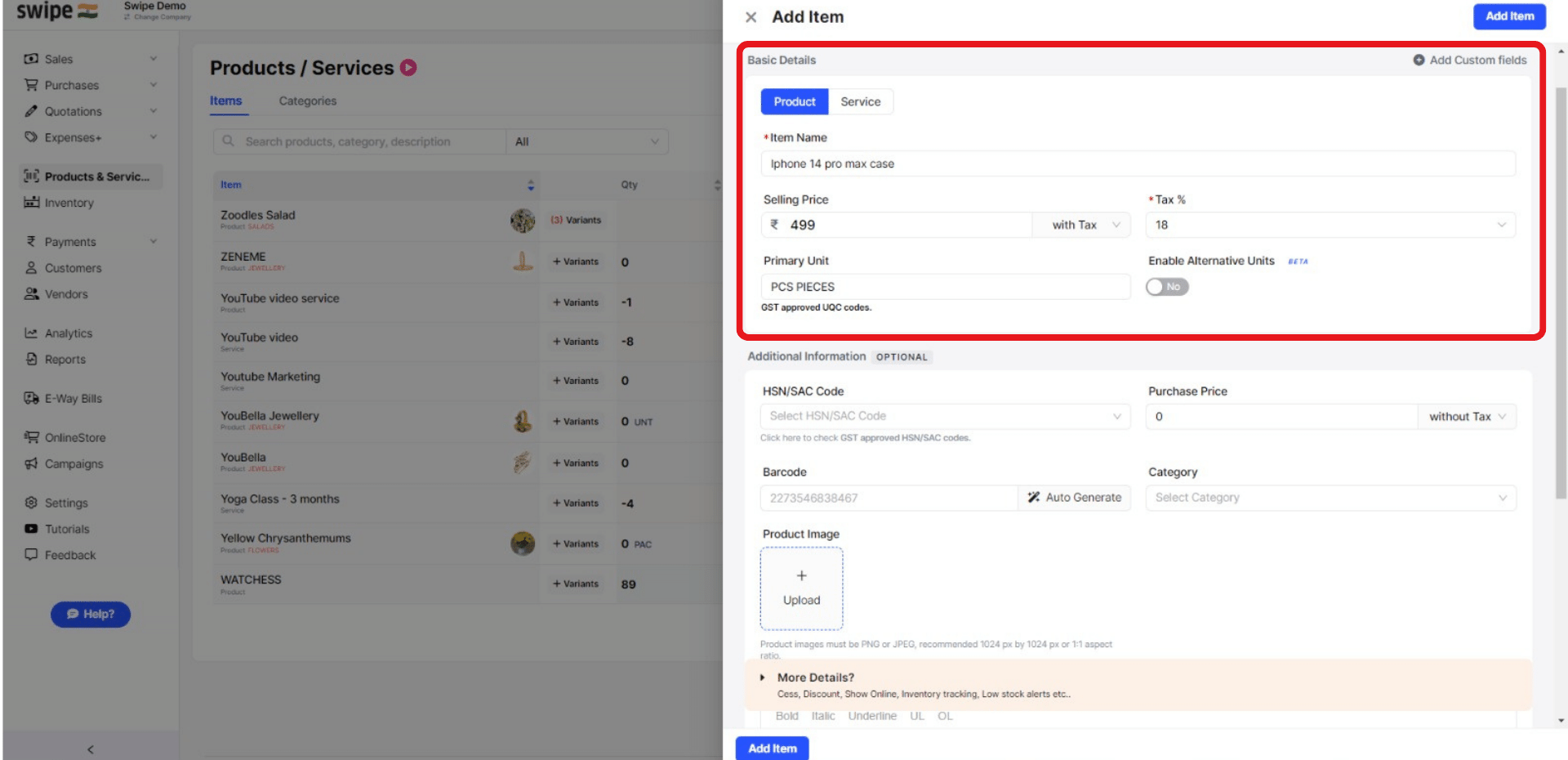Viewport: 1568px width, 760px height.
Task: Click the Add Custom fields link
Action: tap(1469, 60)
